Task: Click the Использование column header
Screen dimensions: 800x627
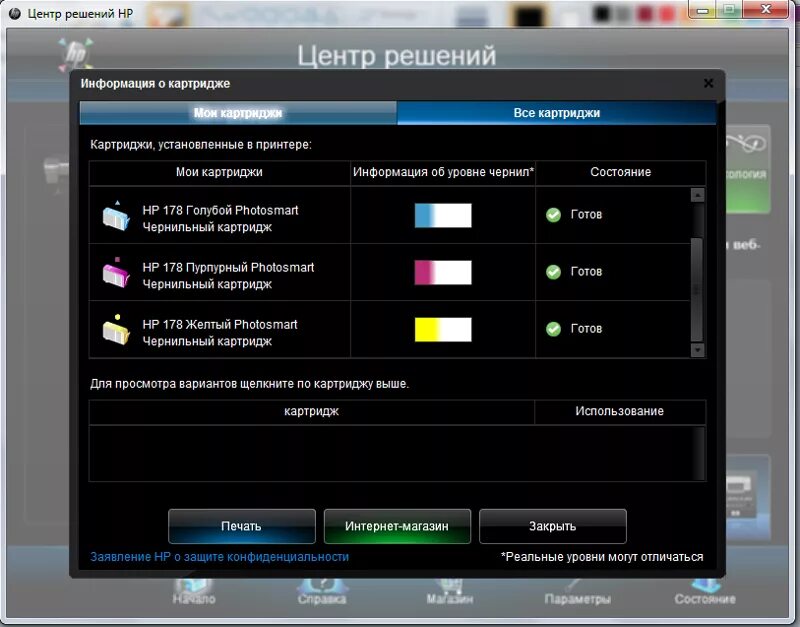Action: coord(619,411)
